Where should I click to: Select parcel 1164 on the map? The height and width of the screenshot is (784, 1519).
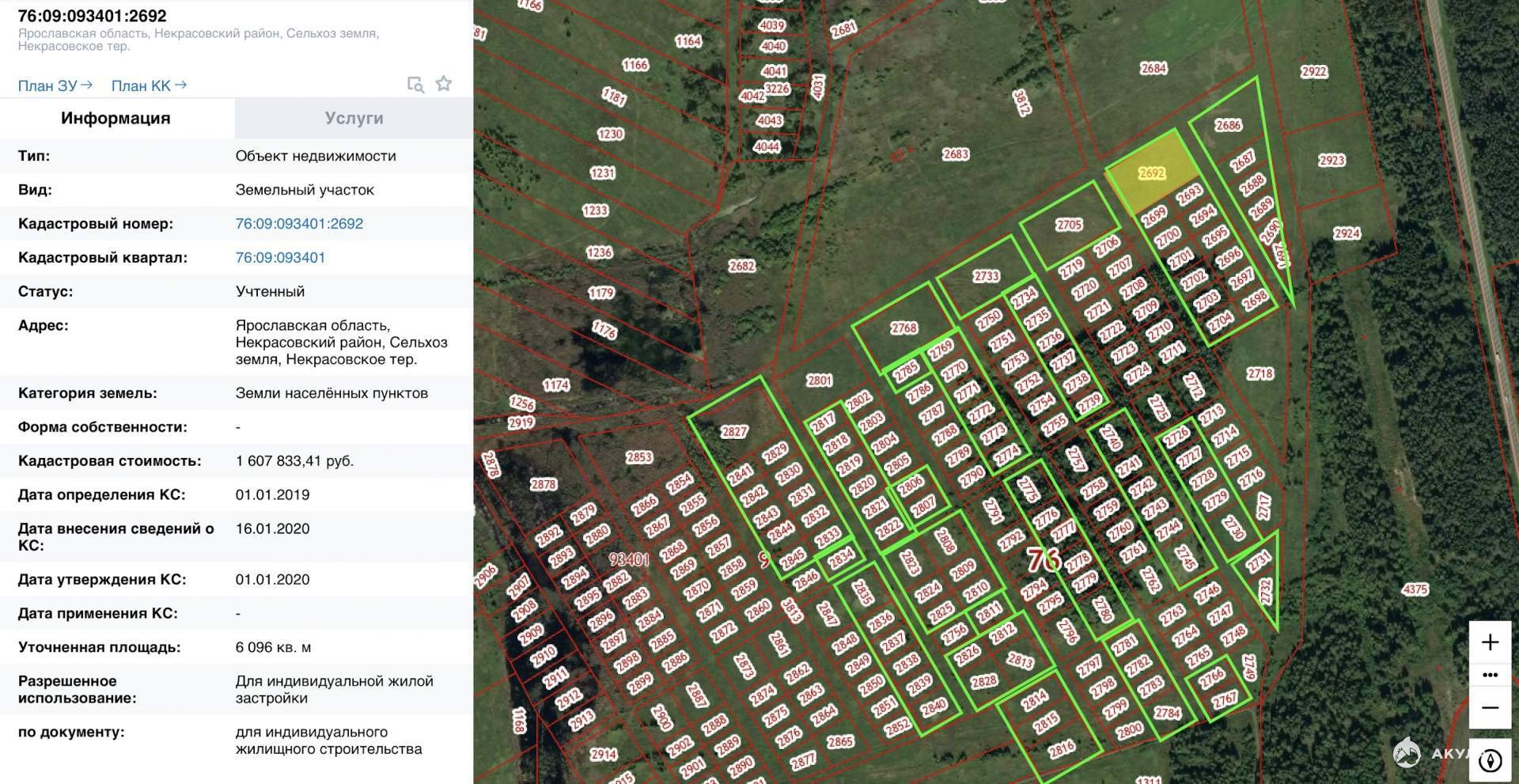pyautogui.click(x=688, y=41)
